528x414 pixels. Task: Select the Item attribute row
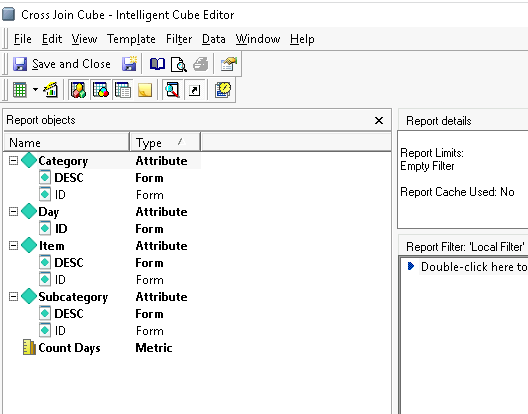[51, 246]
